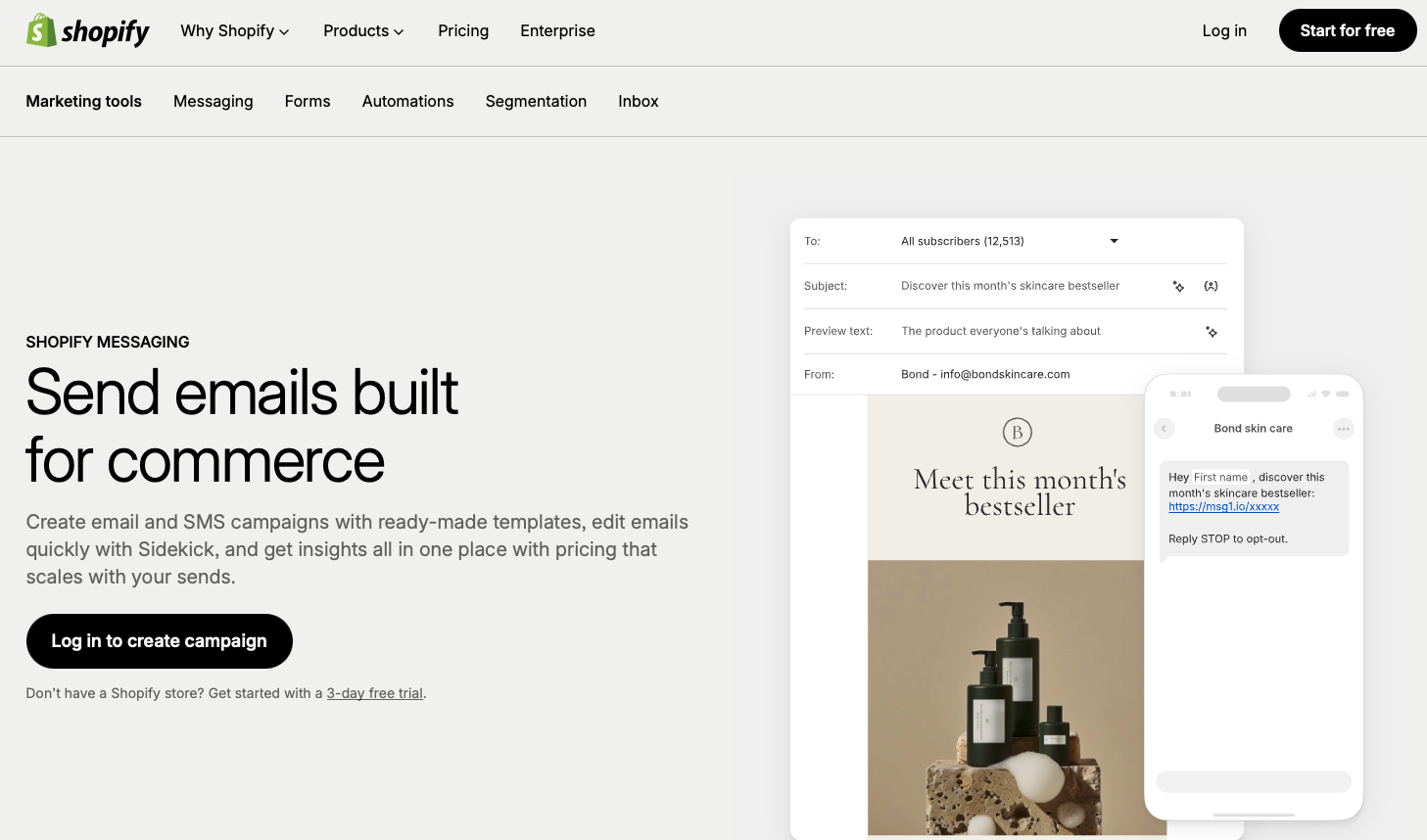The width and height of the screenshot is (1427, 840).
Task: Click Log in to create campaign
Action: coord(160,641)
